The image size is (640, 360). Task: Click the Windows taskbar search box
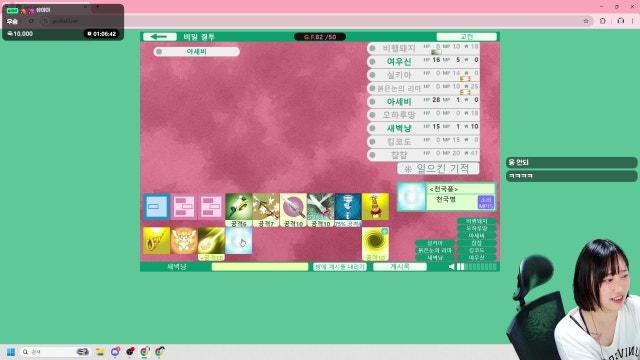[54, 352]
